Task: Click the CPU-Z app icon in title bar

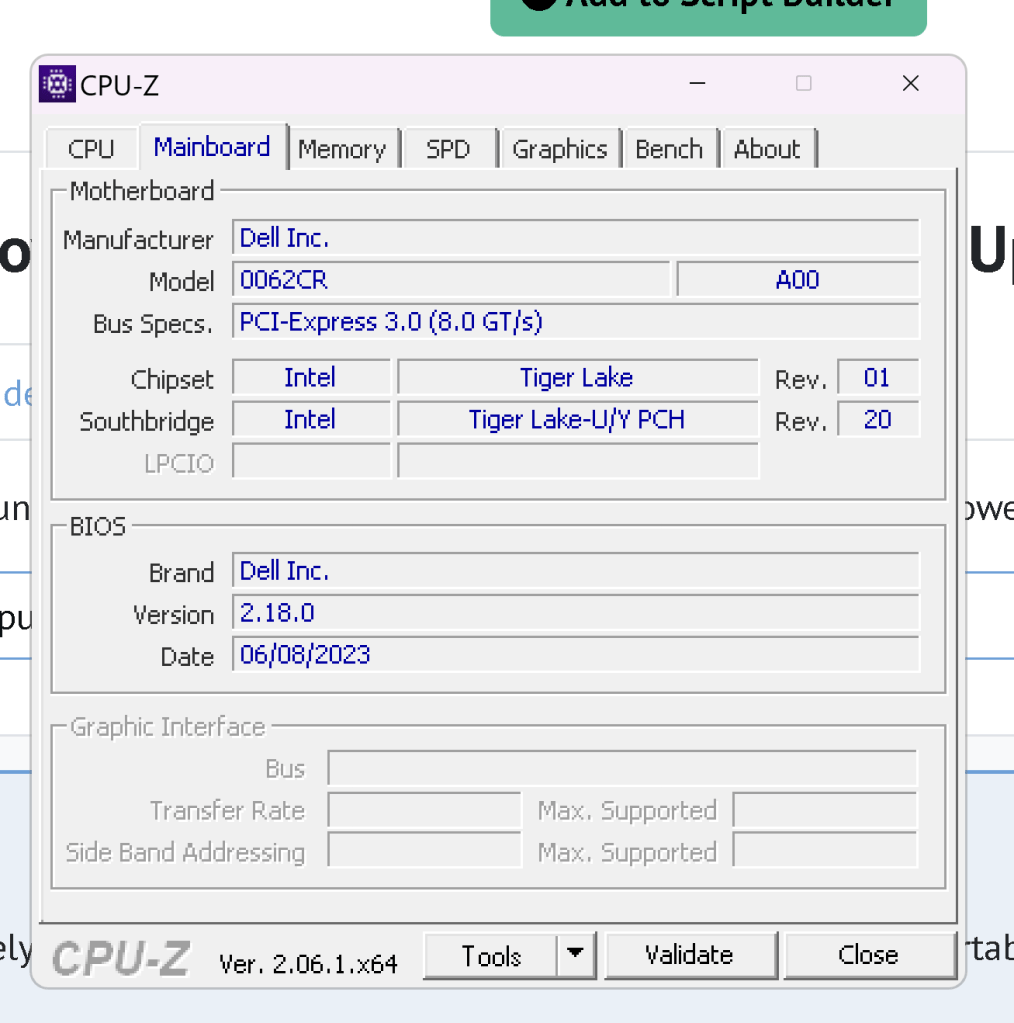Action: click(57, 84)
